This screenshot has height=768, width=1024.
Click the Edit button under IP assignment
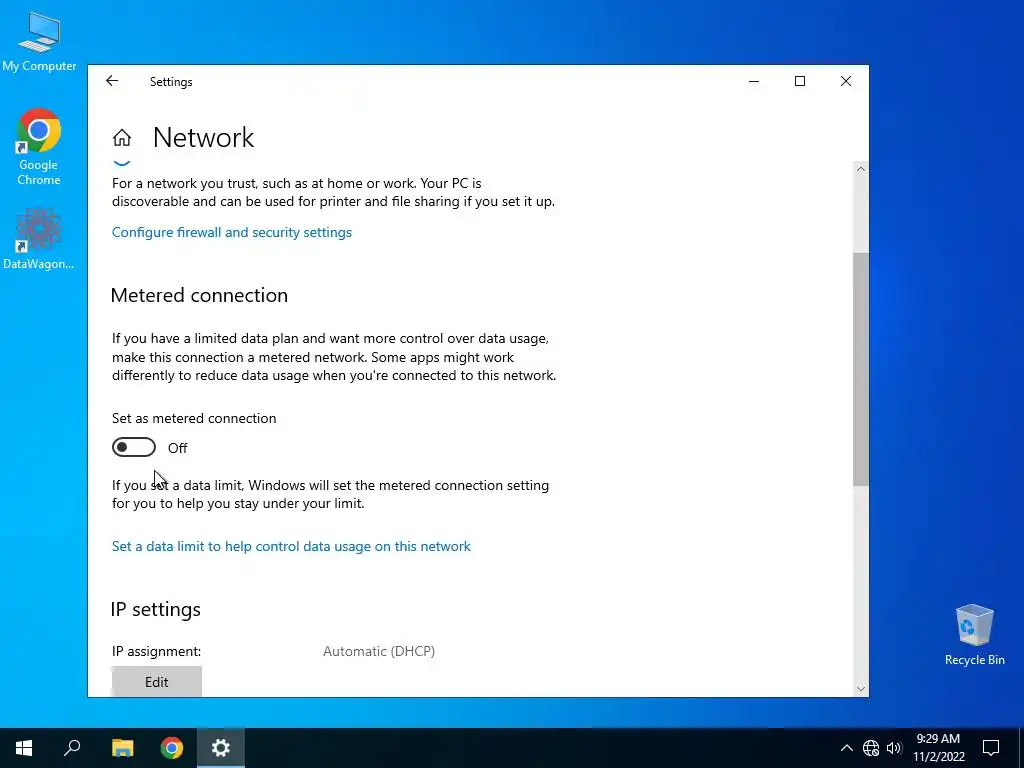(x=157, y=682)
